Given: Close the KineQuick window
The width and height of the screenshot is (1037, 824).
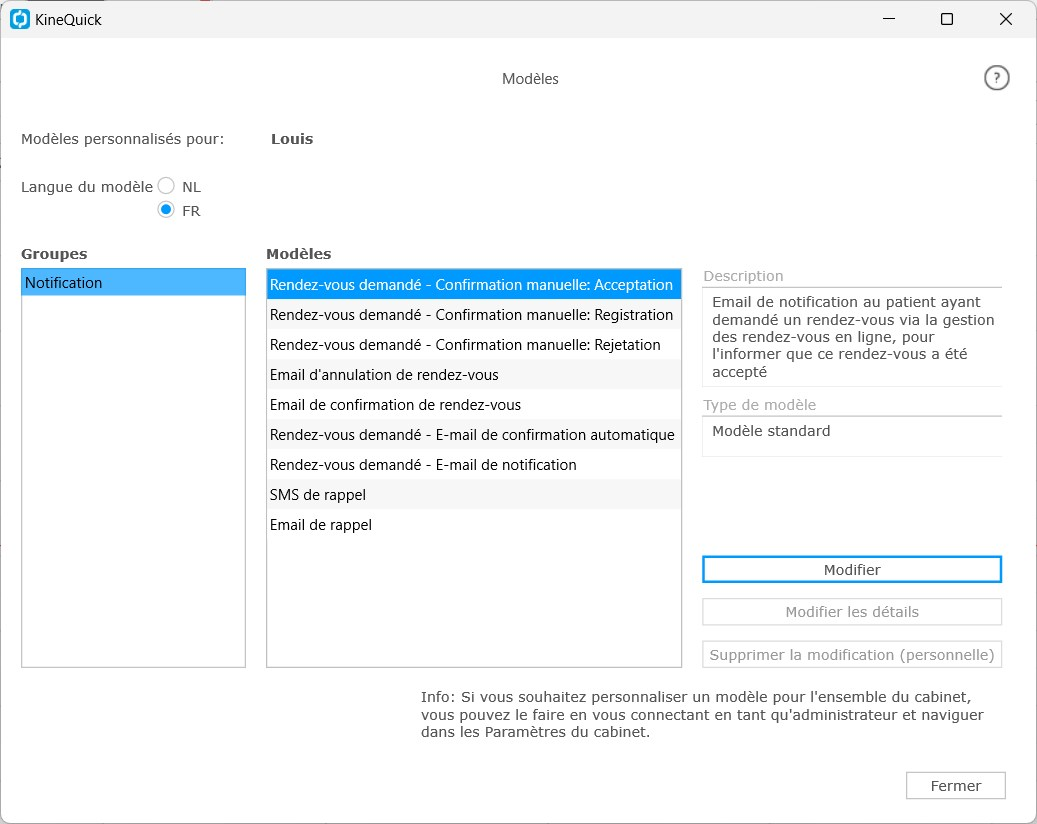Looking at the screenshot, I should [1005, 19].
